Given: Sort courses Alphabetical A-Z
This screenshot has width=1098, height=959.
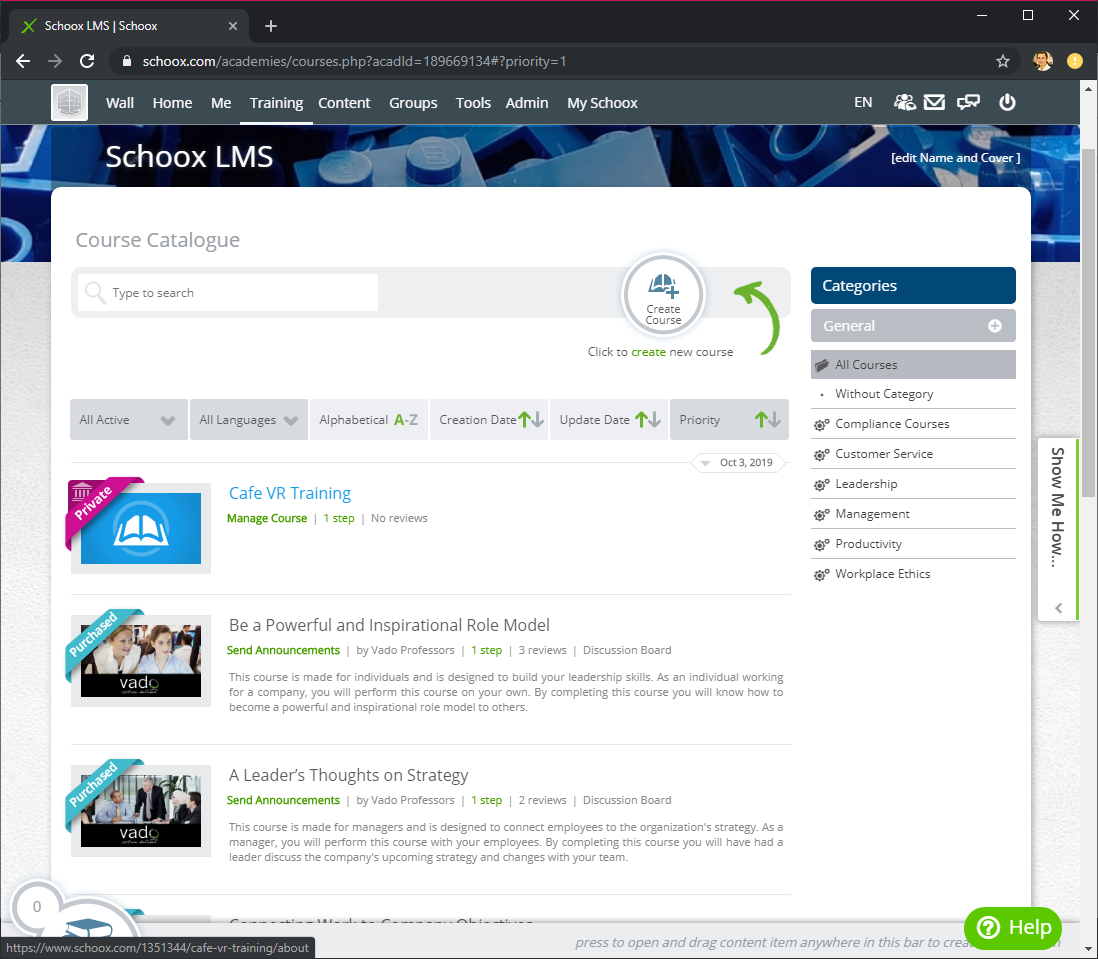Looking at the screenshot, I should coord(369,420).
